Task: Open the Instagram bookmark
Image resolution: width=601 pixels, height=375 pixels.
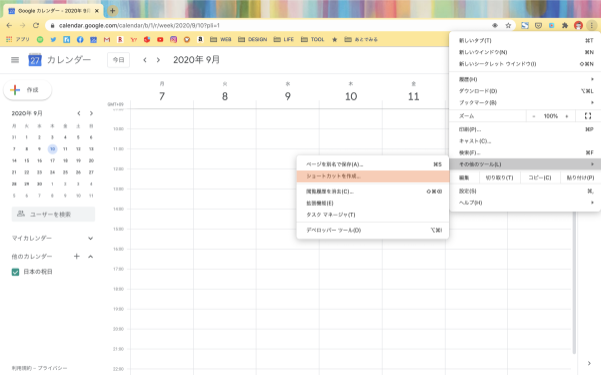Action: pyautogui.click(x=174, y=39)
